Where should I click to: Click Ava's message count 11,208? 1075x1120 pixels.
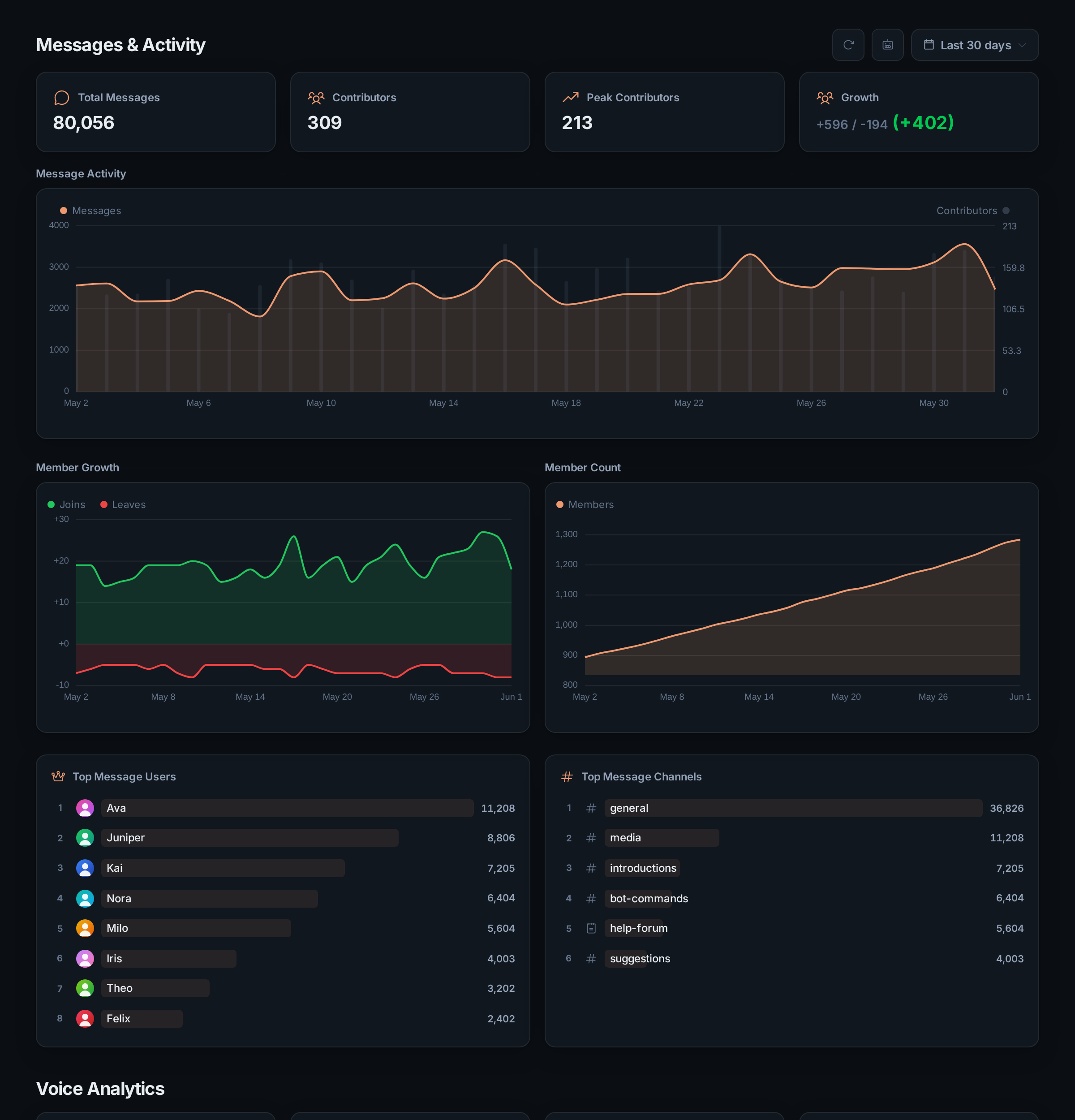[498, 808]
